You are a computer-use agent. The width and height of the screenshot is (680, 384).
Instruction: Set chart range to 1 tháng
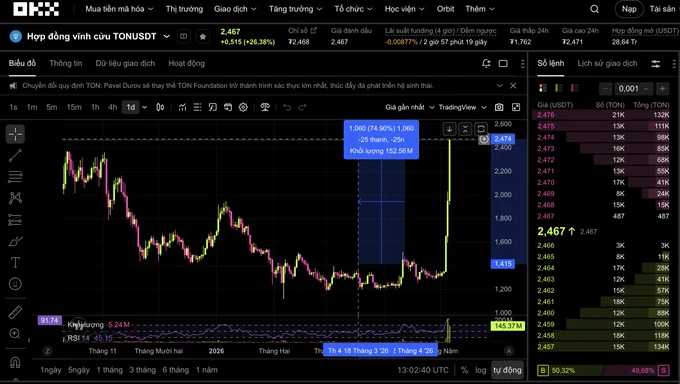pos(109,370)
